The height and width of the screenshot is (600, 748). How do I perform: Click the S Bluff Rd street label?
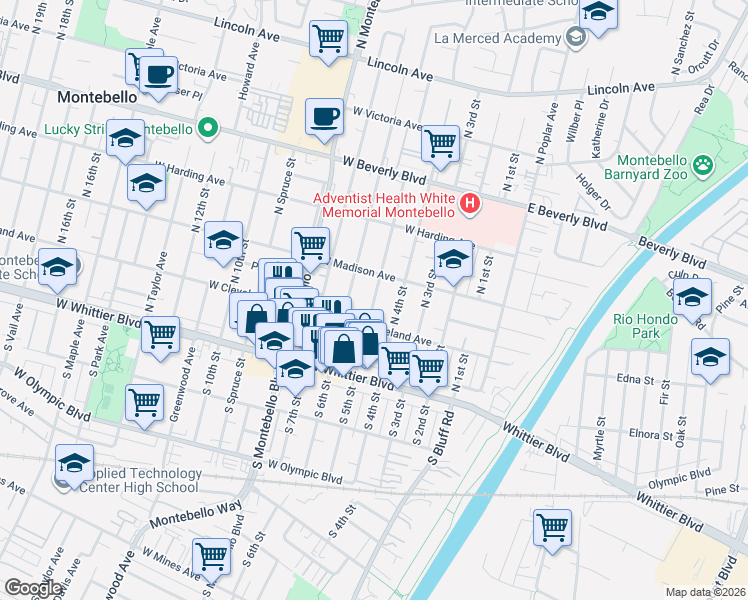[x=442, y=439]
